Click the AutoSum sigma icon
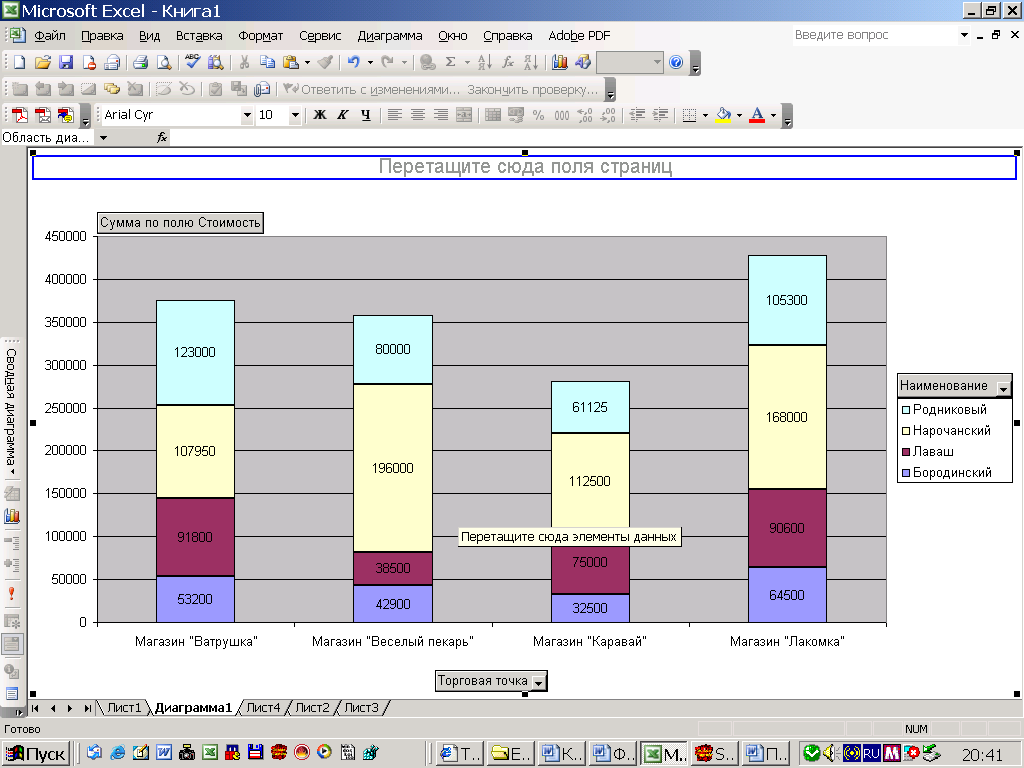 pos(451,62)
